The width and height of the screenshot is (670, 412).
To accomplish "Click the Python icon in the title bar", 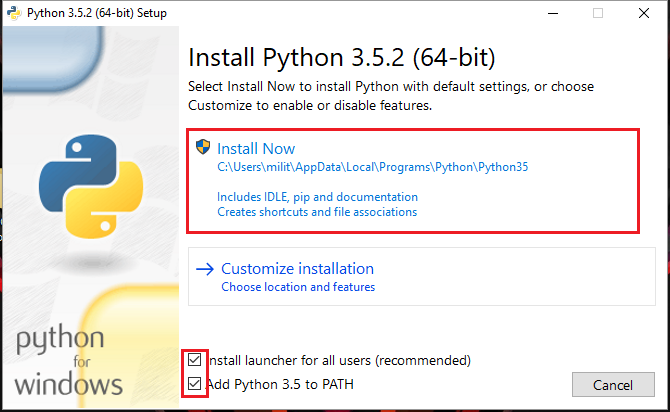I will point(14,13).
